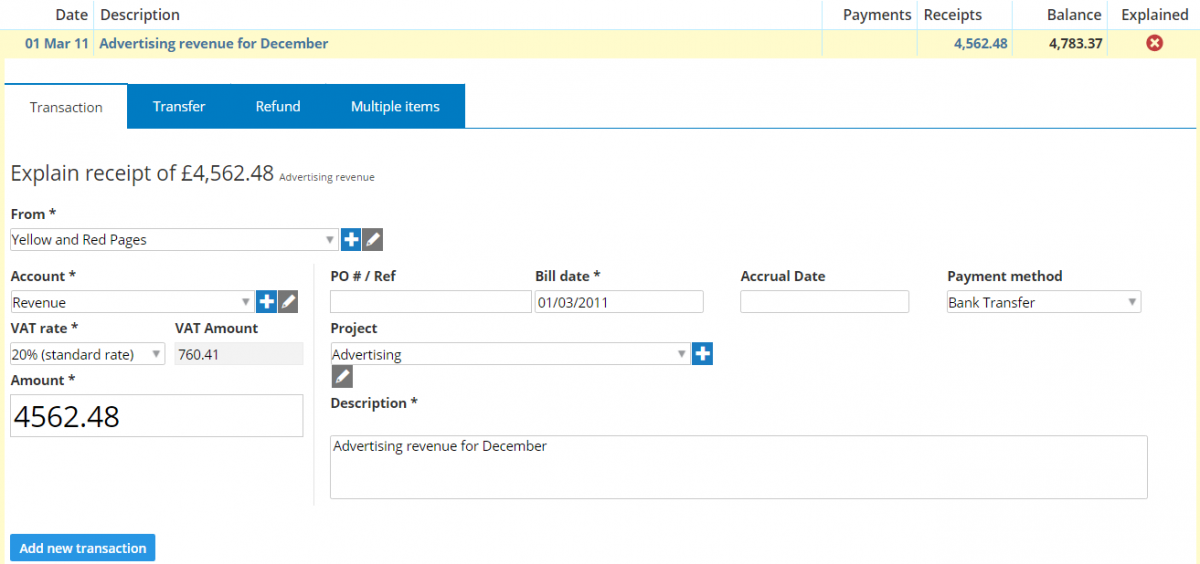Click the Accrual Date field
Viewport: 1200px width, 564px height.
point(825,302)
